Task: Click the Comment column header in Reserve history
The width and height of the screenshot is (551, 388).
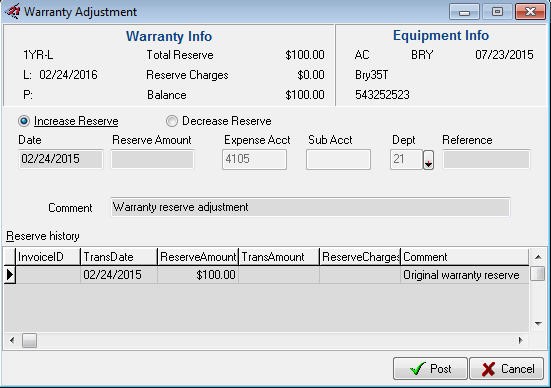Action: [465, 257]
